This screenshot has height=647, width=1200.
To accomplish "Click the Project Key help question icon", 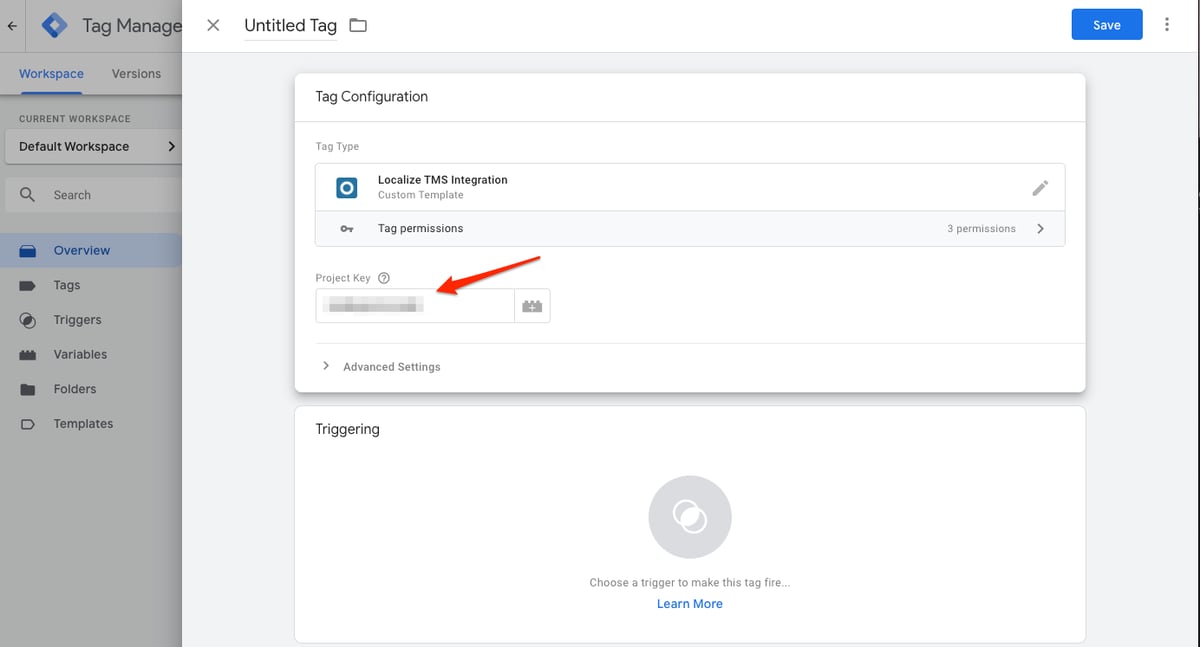I will coord(384,278).
